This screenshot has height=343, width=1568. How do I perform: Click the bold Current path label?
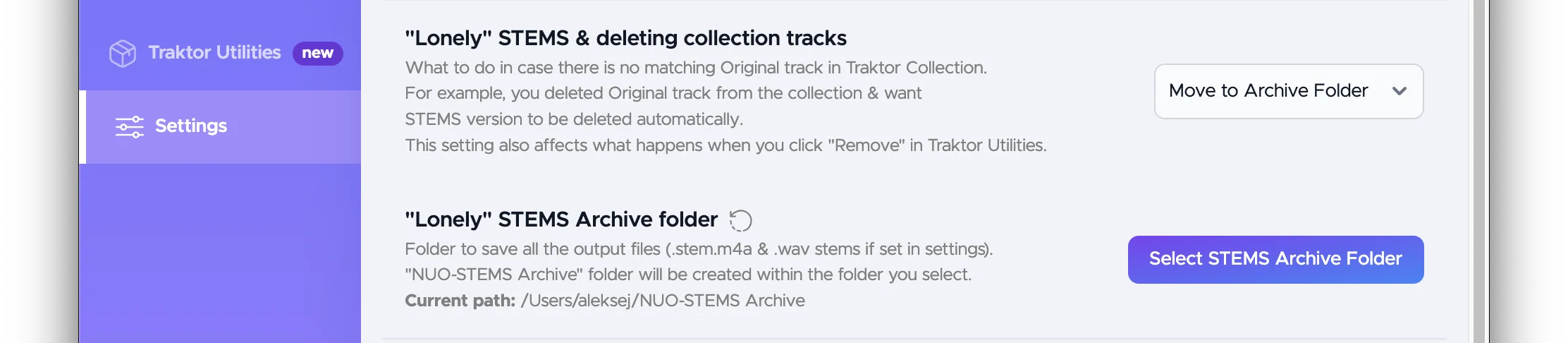coord(460,301)
